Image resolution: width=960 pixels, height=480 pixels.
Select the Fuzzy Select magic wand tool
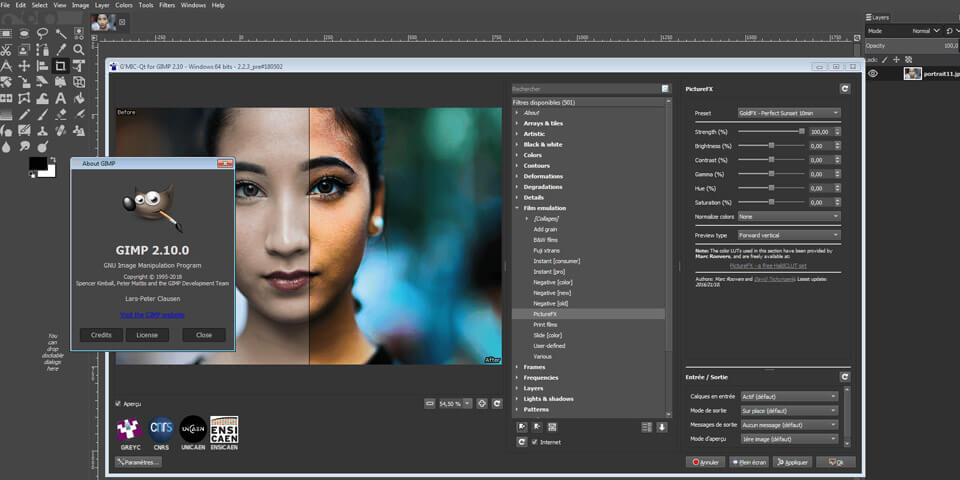tap(61, 33)
